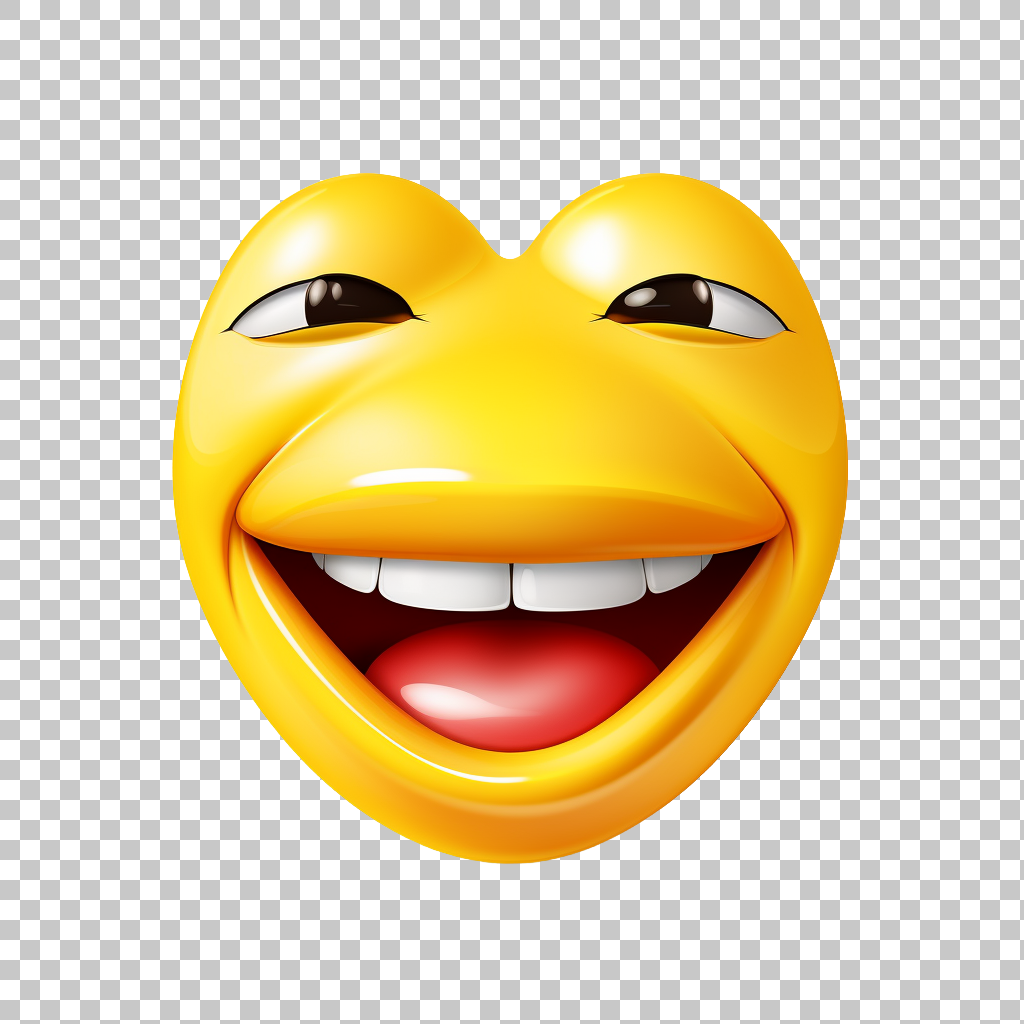Click the yellow heart-shaped laughing emoji image
Viewport: 1024px width, 1024px height.
point(510,517)
